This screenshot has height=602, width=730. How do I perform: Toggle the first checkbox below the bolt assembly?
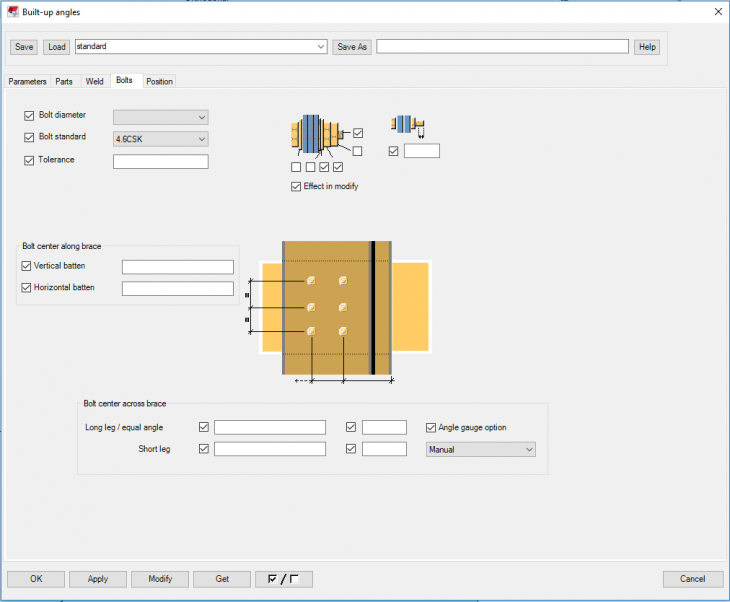pos(296,167)
